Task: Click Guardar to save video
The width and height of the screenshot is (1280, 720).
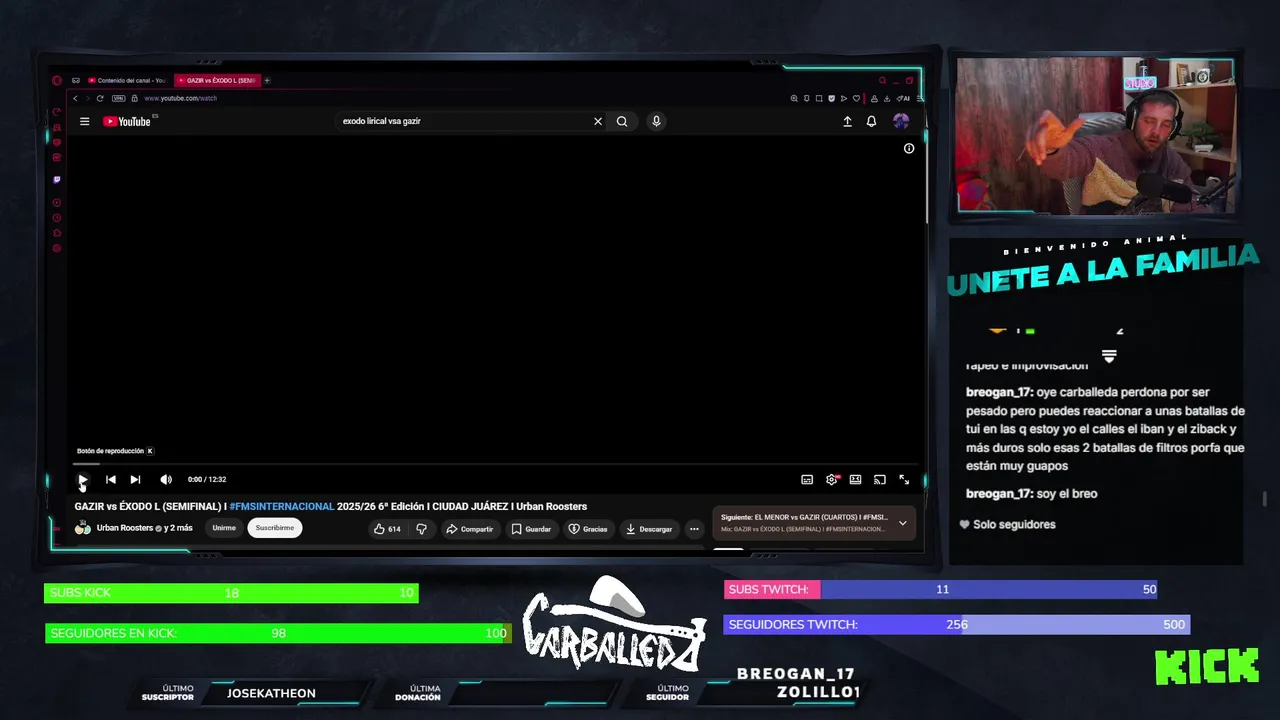Action: (x=531, y=529)
